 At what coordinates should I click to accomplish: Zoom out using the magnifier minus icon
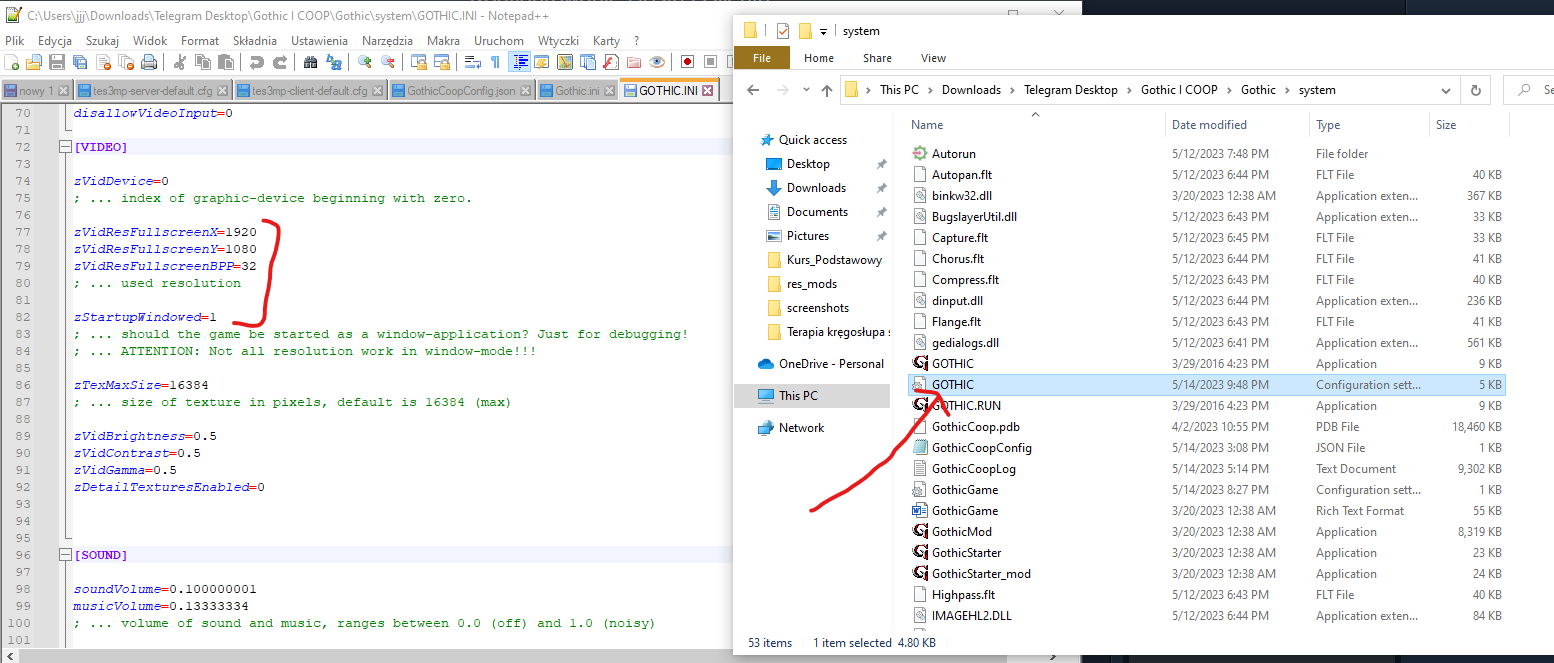coord(387,62)
